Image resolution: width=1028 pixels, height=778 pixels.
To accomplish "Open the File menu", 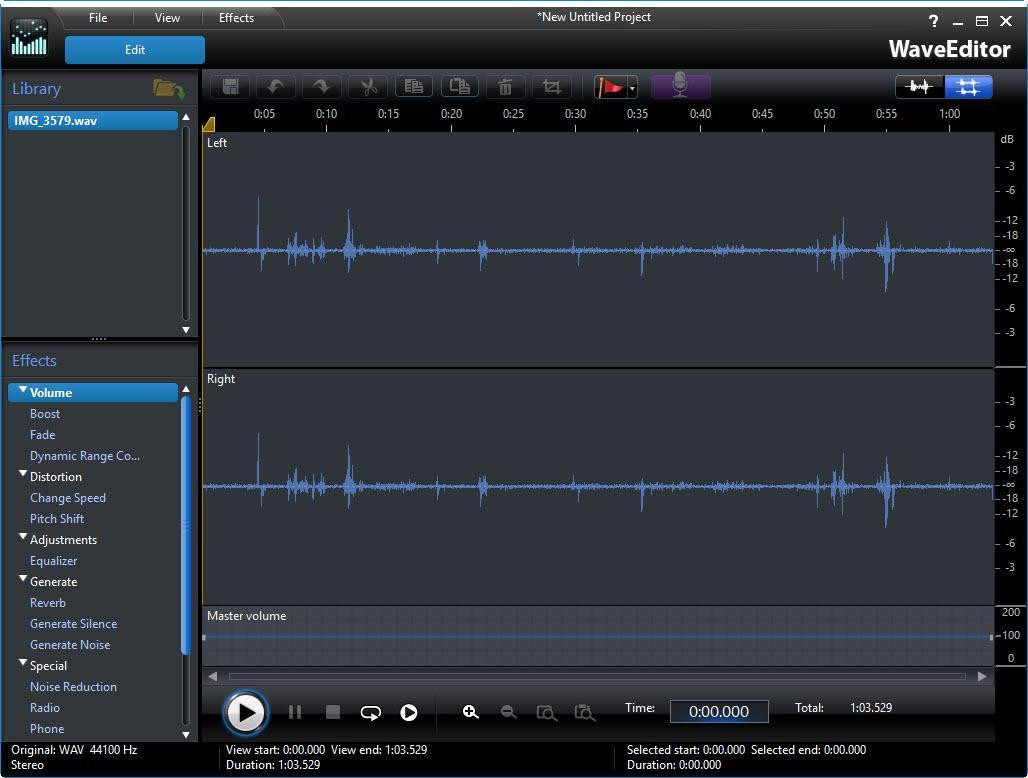I will click(97, 18).
